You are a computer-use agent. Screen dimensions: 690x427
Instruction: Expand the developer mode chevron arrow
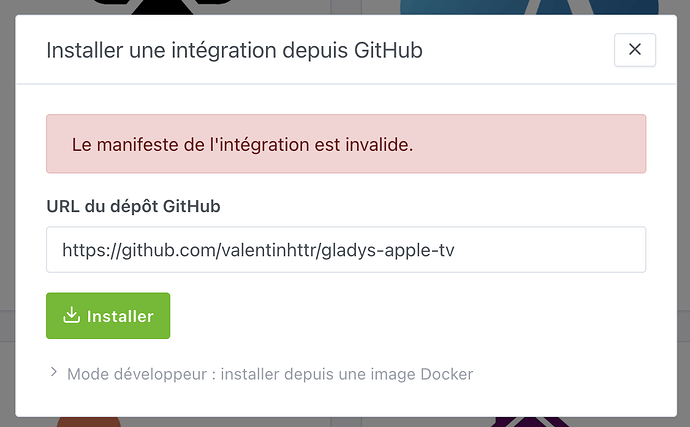click(54, 372)
